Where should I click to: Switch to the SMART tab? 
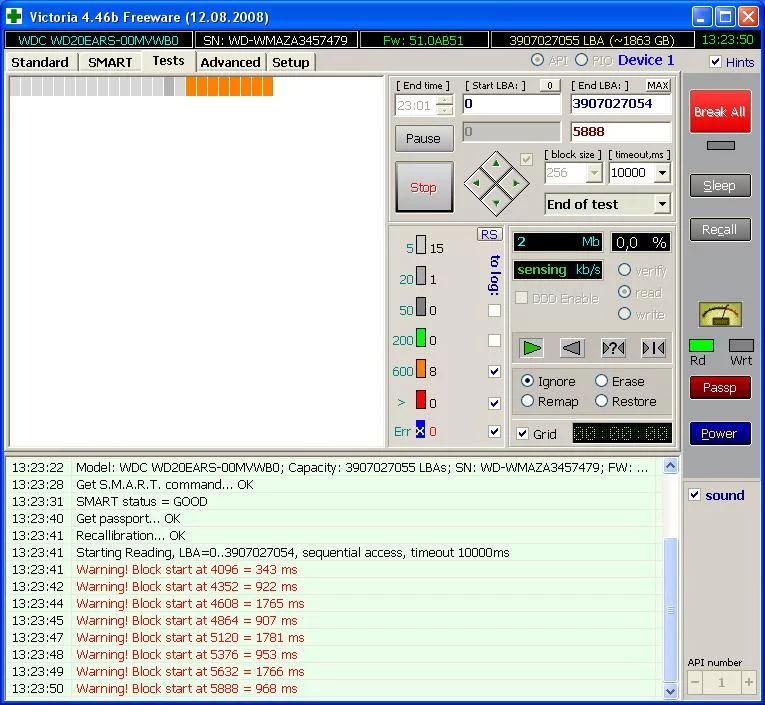[110, 62]
